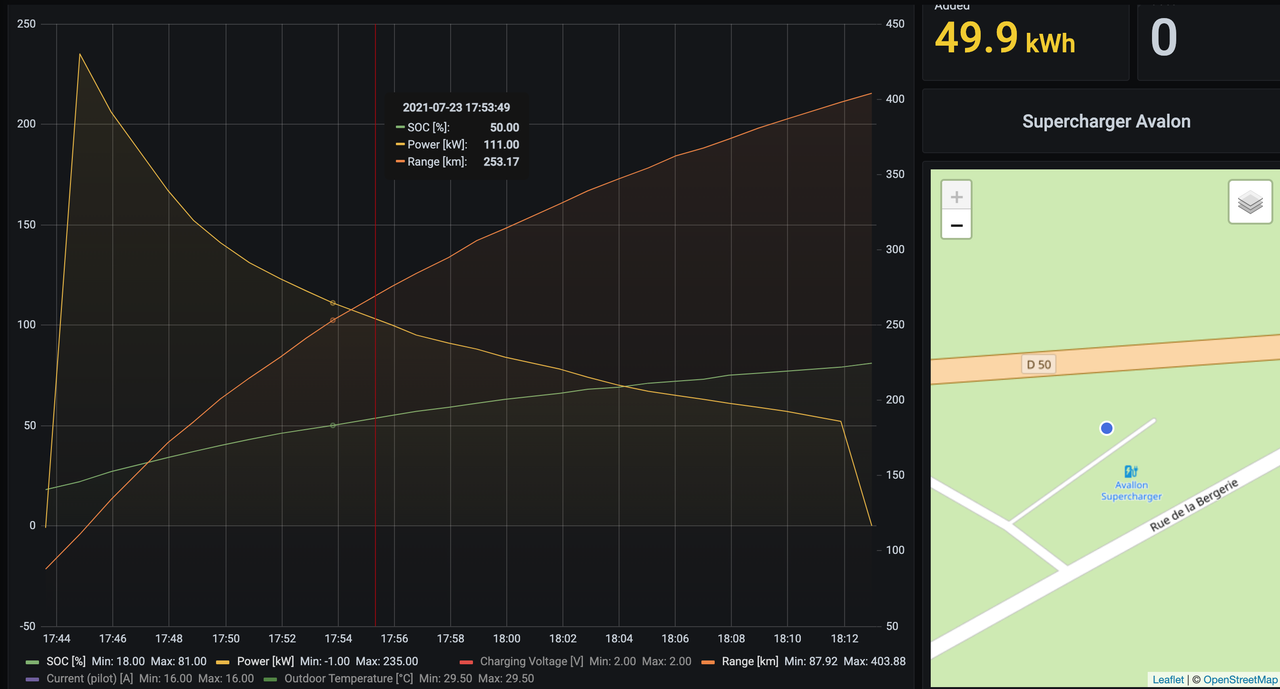Click Power data point on hover line
The width and height of the screenshot is (1280, 689).
coord(333,302)
